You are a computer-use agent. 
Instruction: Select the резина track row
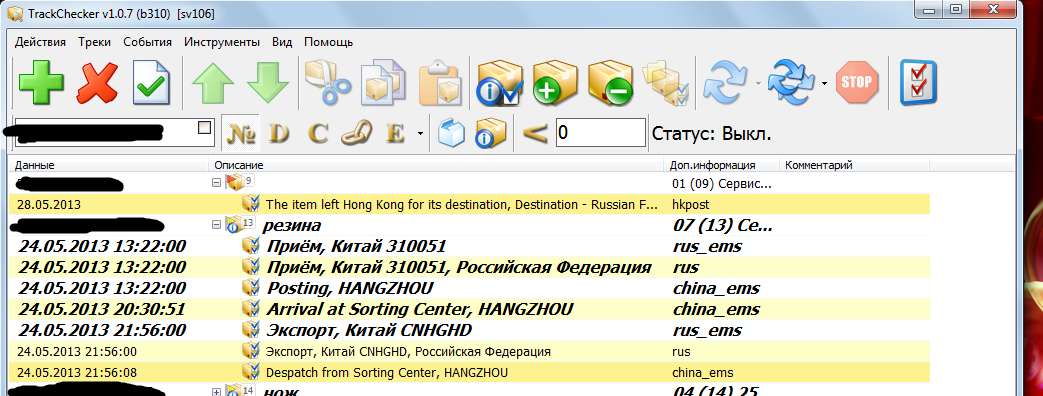tap(470, 225)
